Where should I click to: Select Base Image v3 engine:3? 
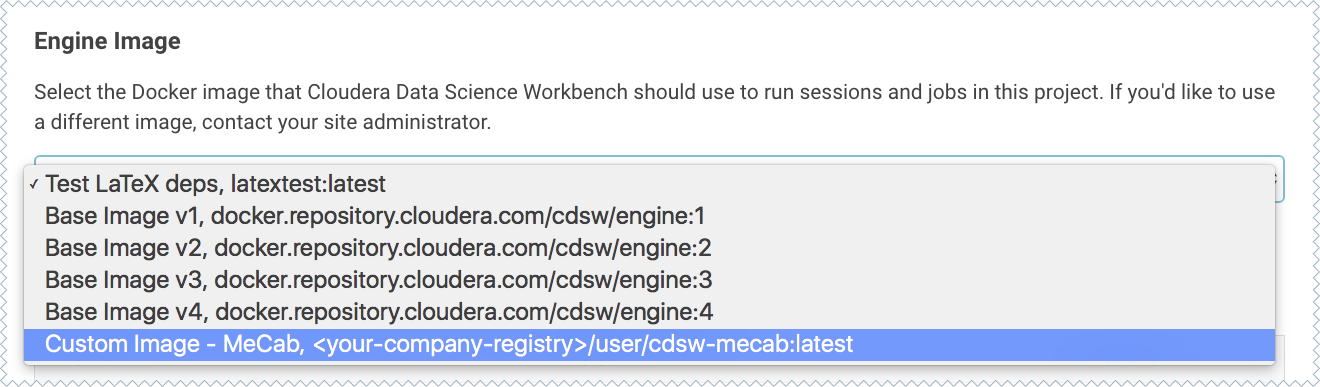[x=650, y=279]
